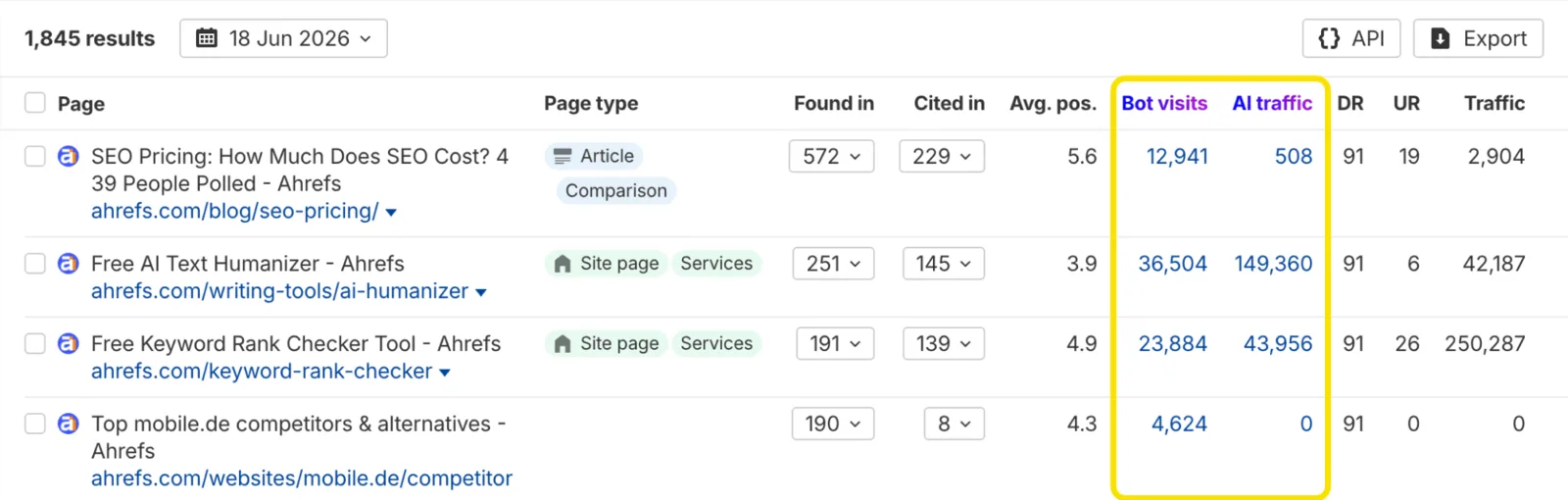1568x500 pixels.
Task: Sort by the DR column header
Action: point(1350,103)
